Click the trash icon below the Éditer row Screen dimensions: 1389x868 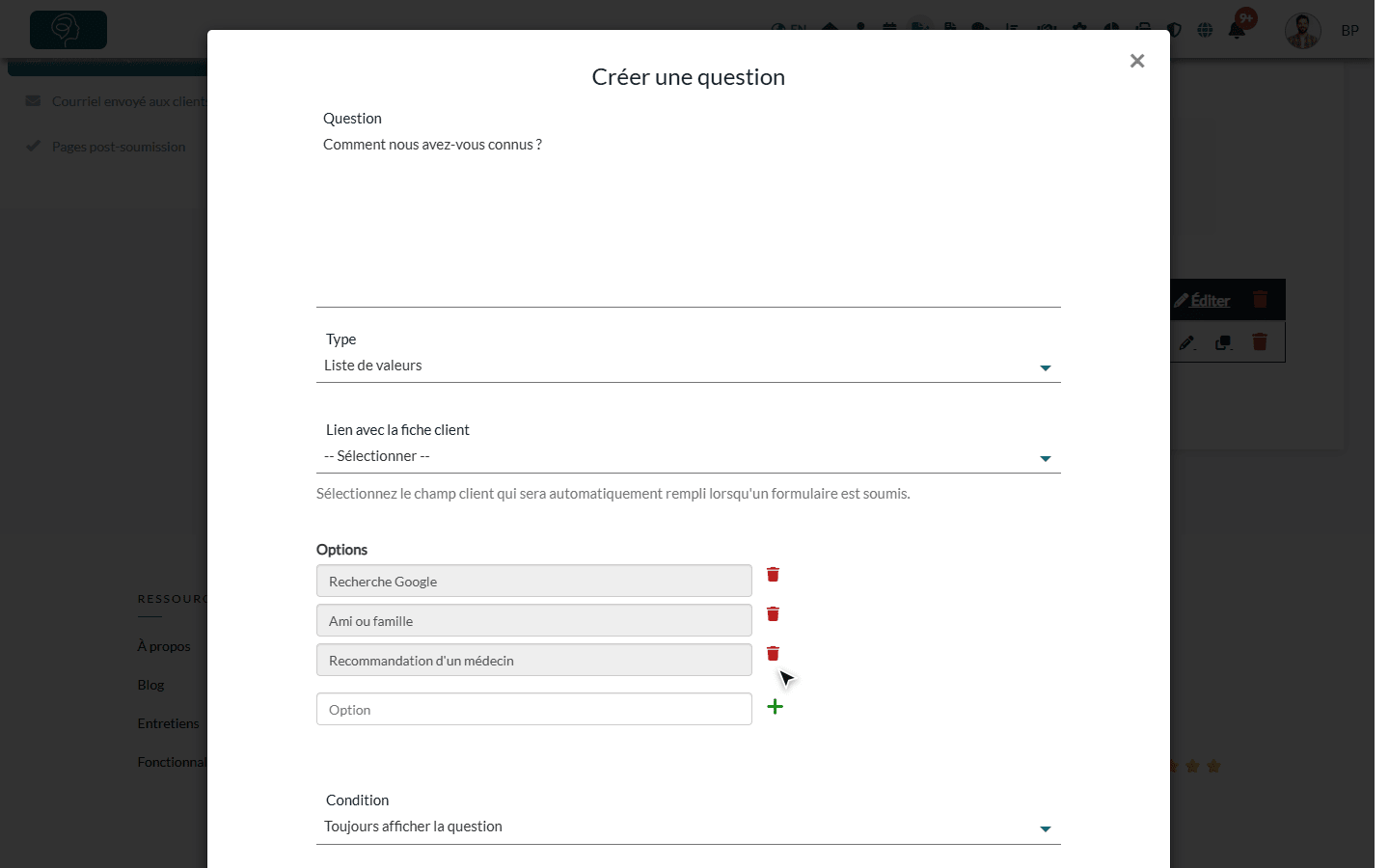pyautogui.click(x=1260, y=342)
